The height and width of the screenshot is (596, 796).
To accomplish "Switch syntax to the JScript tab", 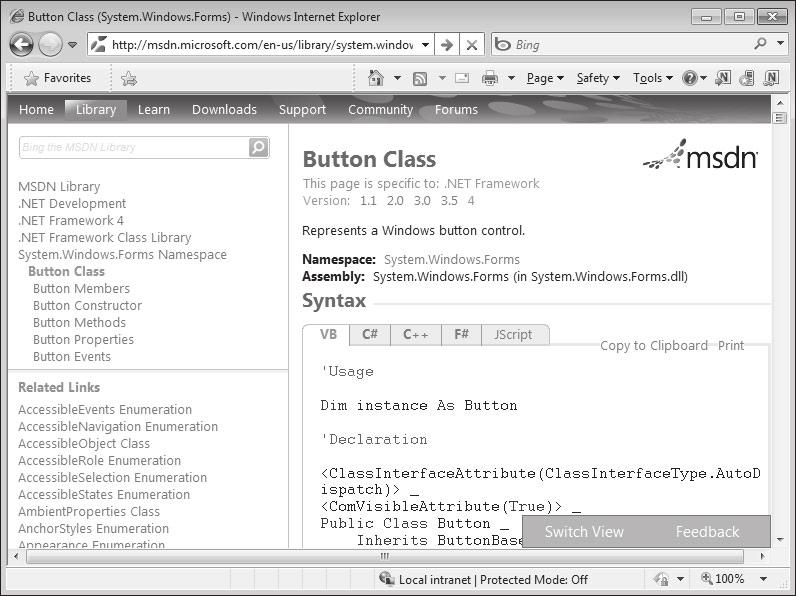I will pos(514,335).
